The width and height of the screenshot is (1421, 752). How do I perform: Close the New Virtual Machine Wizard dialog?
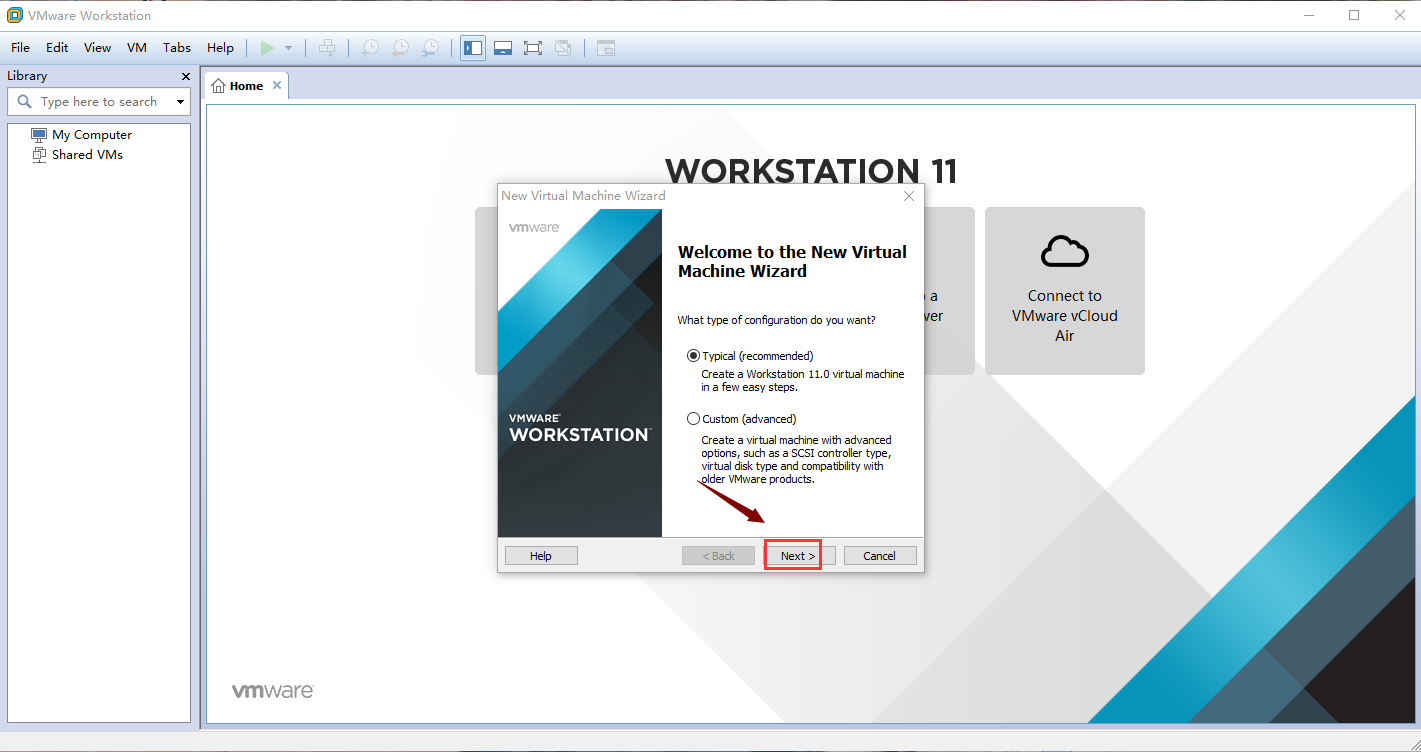click(909, 196)
